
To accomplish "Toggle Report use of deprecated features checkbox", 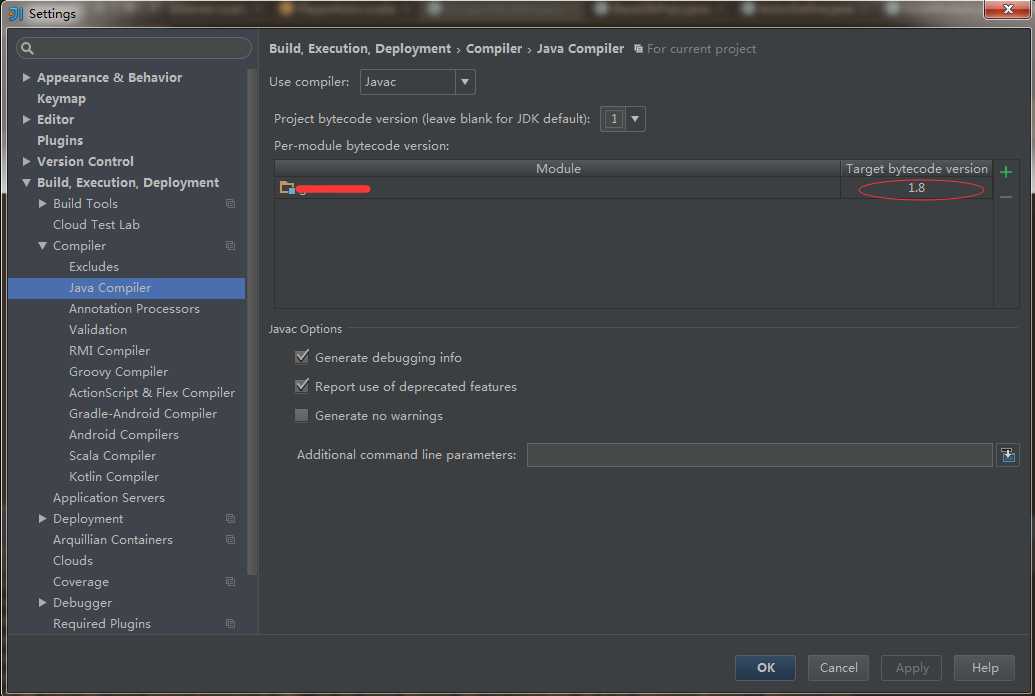I will [302, 386].
